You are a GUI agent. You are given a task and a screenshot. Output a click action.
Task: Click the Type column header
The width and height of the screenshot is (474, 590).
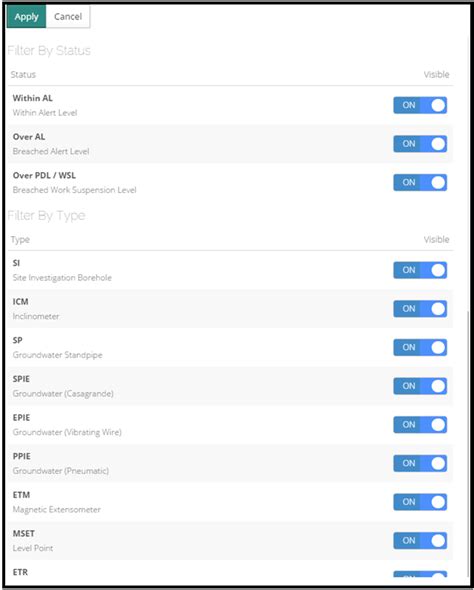pos(20,240)
